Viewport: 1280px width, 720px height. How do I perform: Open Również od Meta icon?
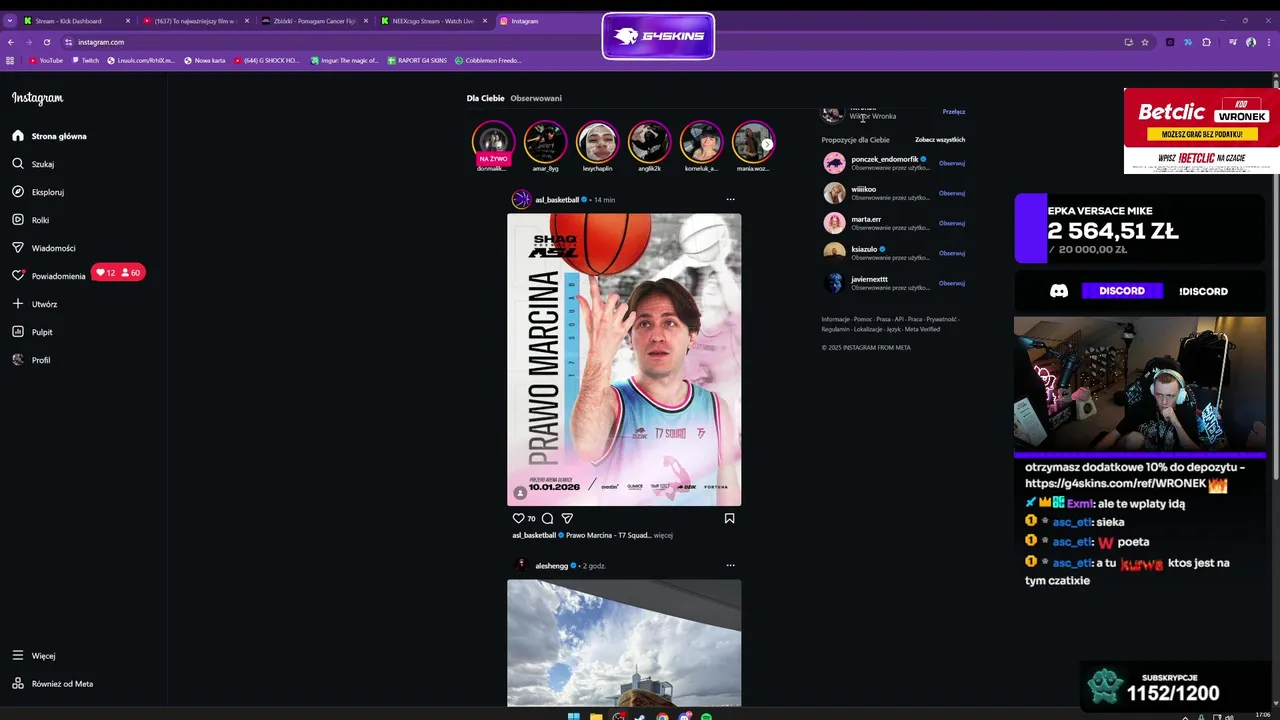pyautogui.click(x=18, y=684)
